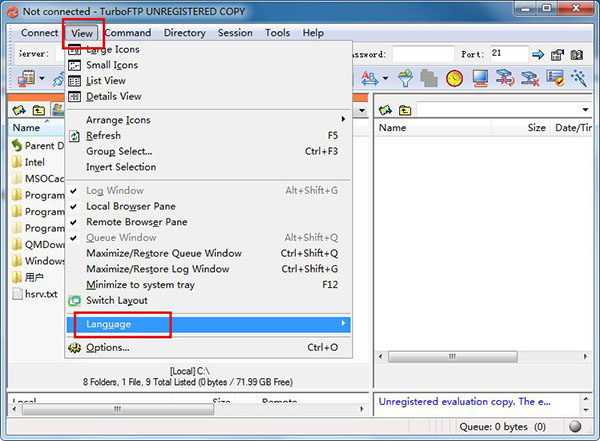Viewport: 600px width, 441px height.
Task: Open the remote path dropdown
Action: click(585, 110)
